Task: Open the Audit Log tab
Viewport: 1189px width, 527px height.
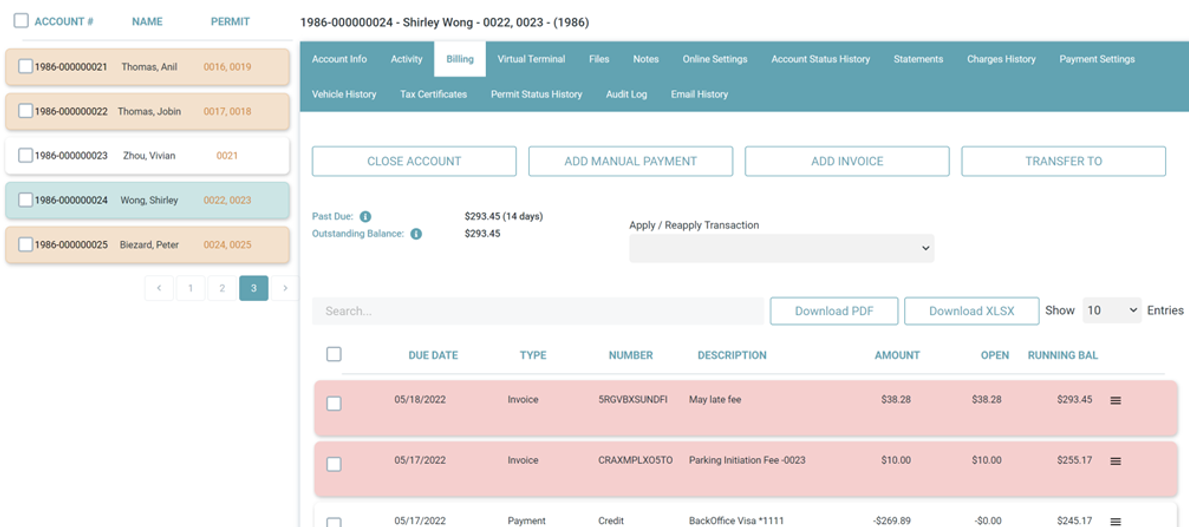Action: coord(626,95)
